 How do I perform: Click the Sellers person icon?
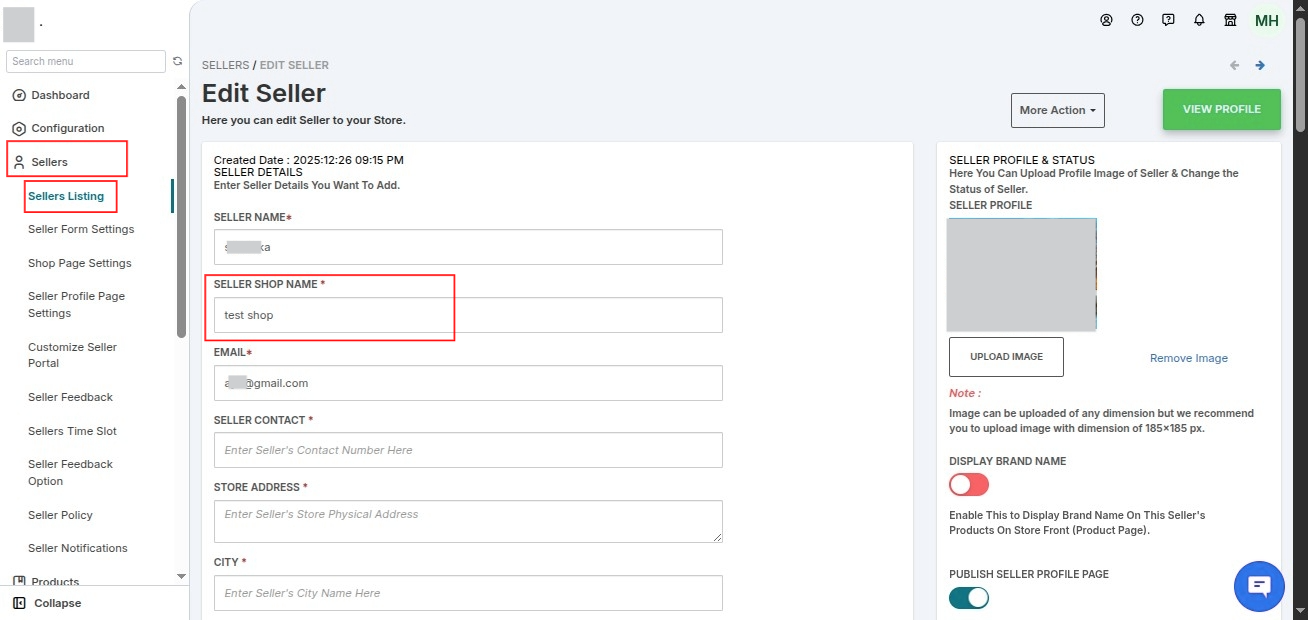pyautogui.click(x=18, y=161)
